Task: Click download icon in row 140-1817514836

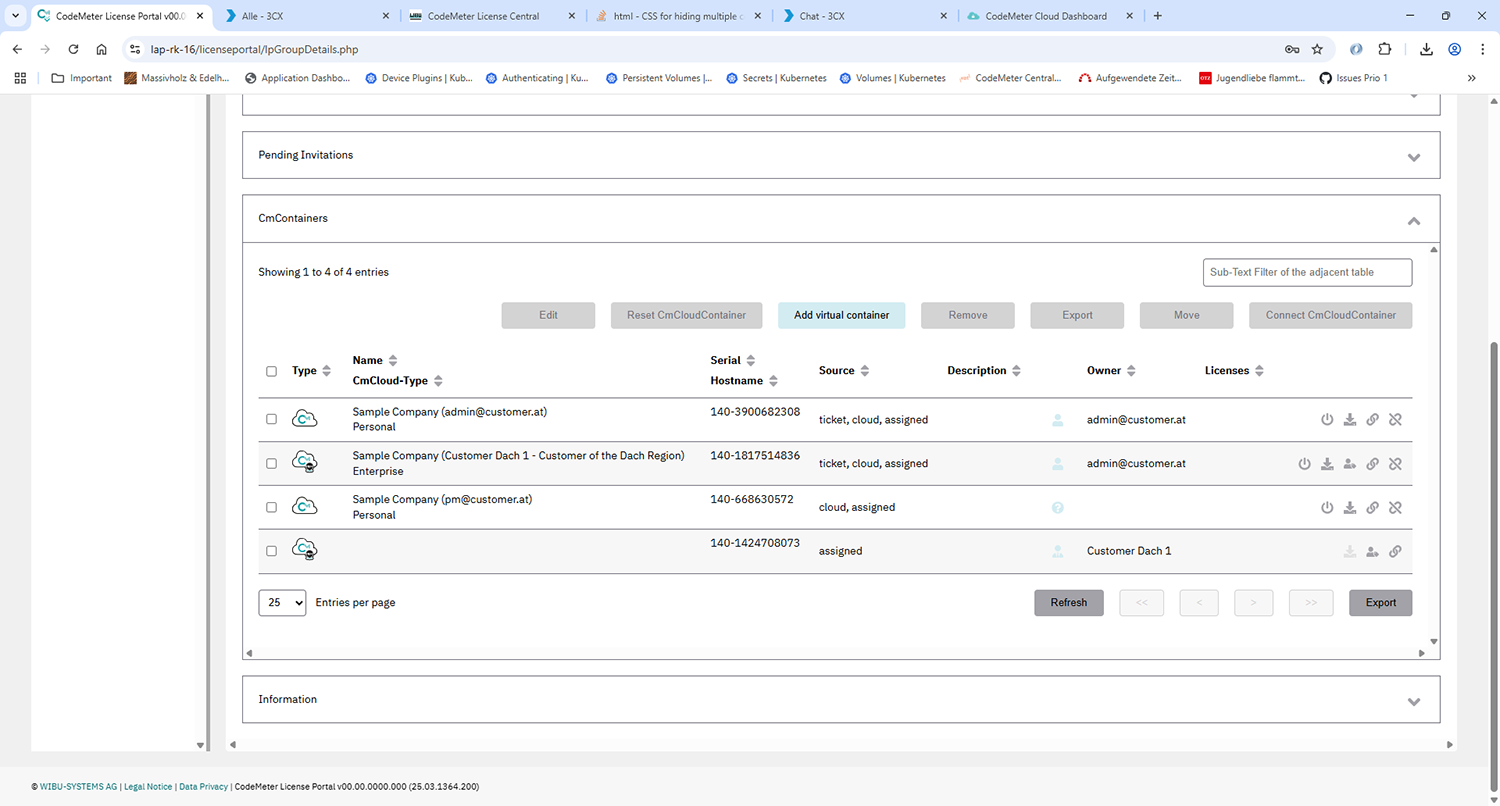Action: pos(1327,464)
